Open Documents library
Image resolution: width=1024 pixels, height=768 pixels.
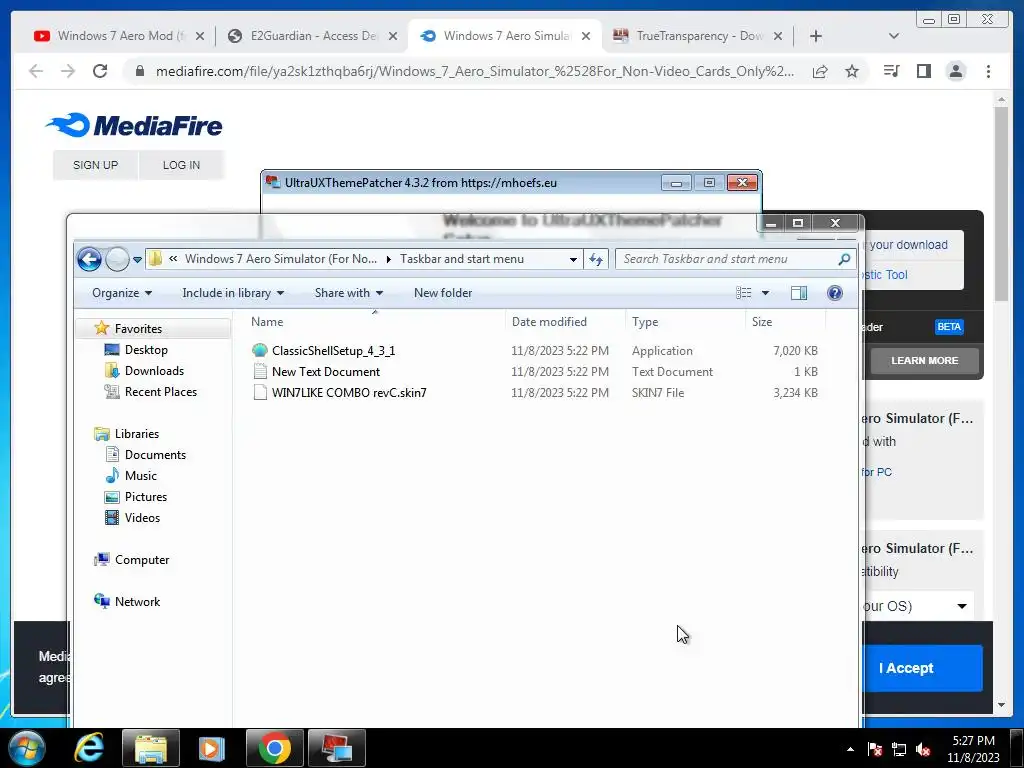point(155,455)
